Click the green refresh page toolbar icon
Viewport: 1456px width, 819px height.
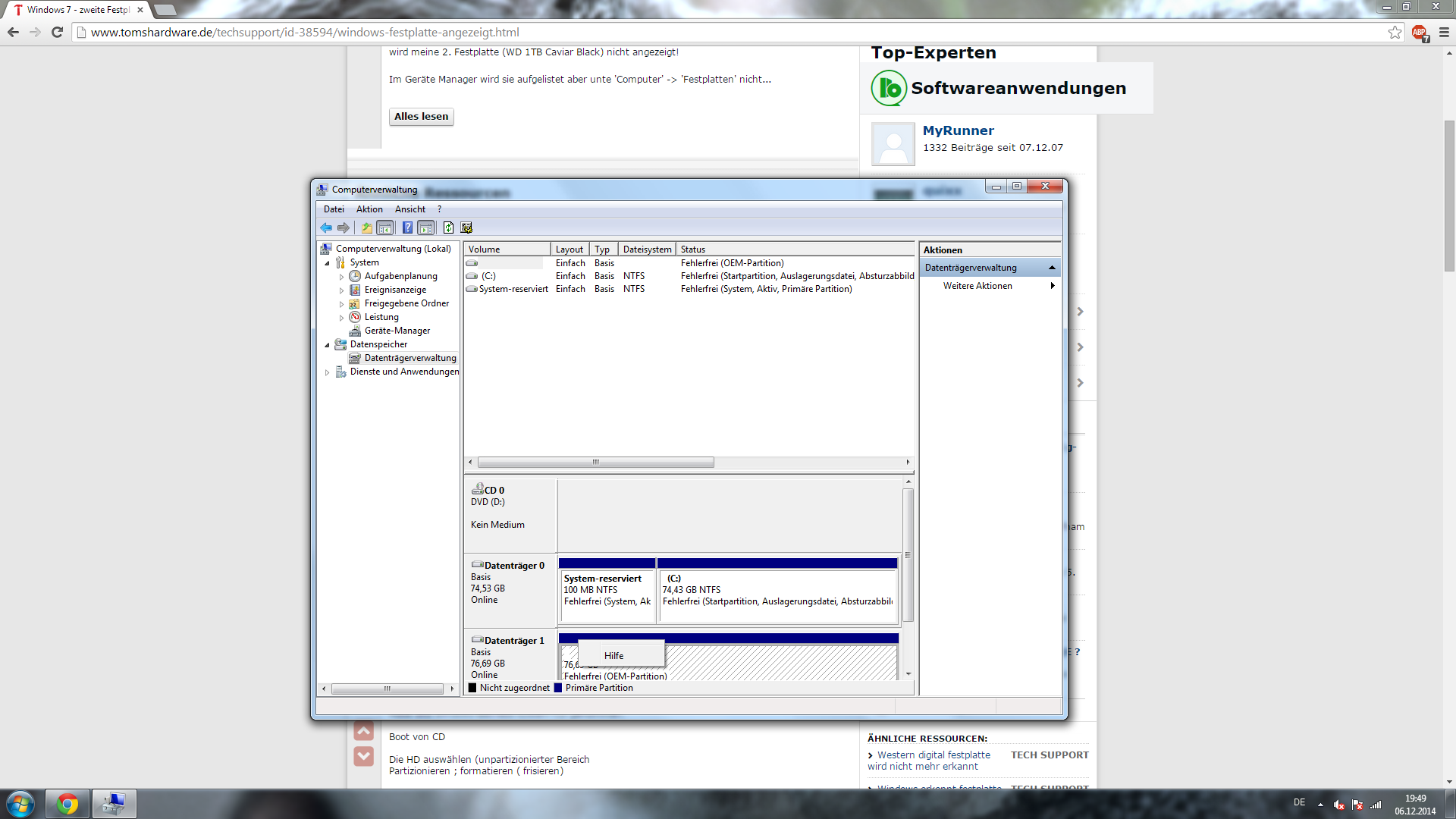point(448,227)
